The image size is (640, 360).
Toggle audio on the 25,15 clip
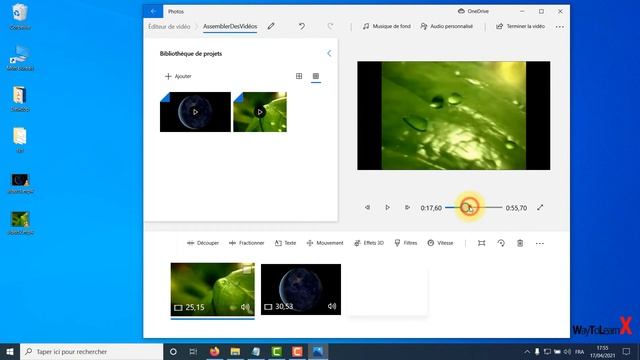click(245, 307)
